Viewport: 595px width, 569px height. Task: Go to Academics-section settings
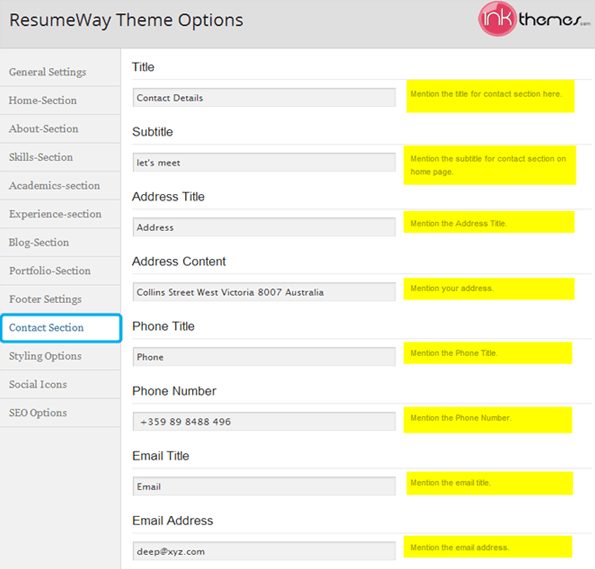coord(60,186)
